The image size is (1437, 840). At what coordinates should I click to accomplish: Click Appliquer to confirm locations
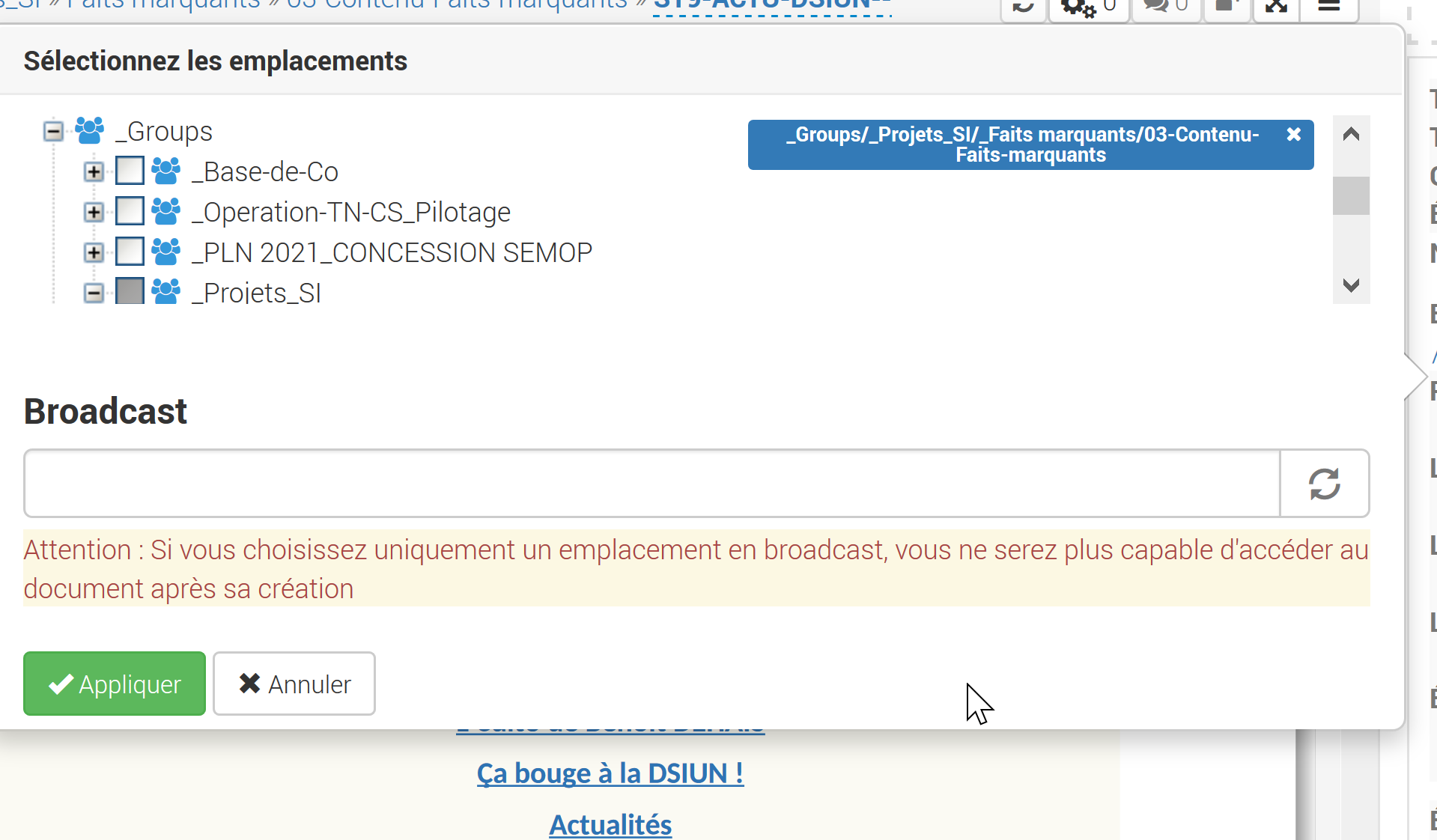(115, 684)
